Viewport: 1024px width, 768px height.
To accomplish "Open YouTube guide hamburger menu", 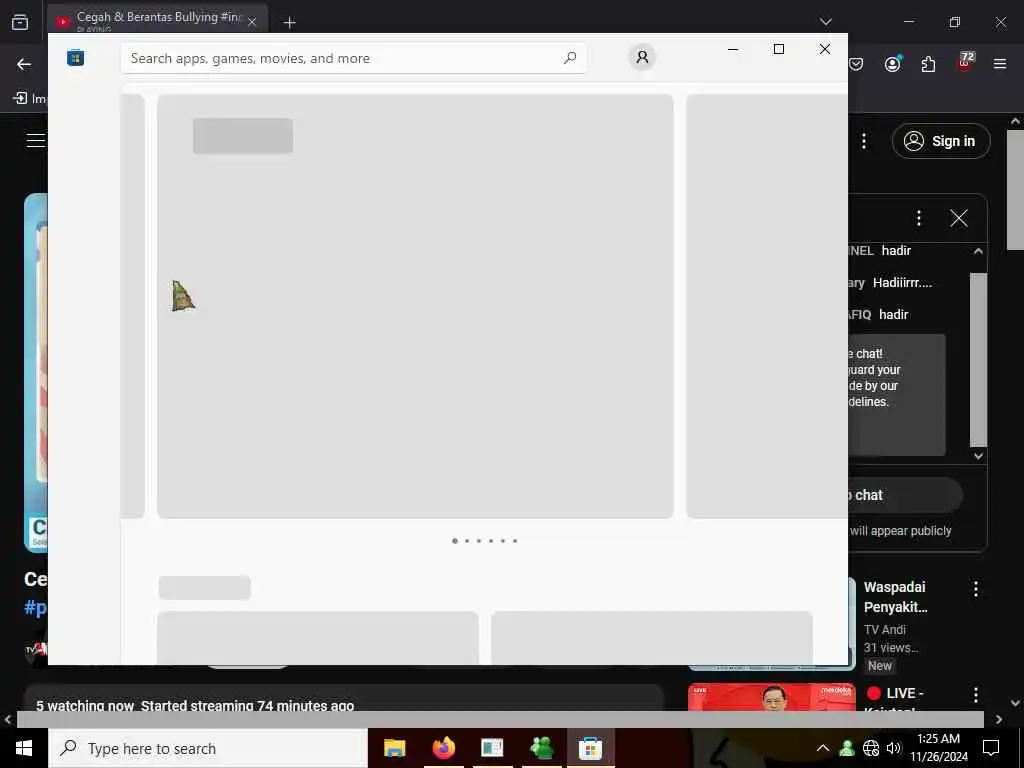I will point(36,140).
